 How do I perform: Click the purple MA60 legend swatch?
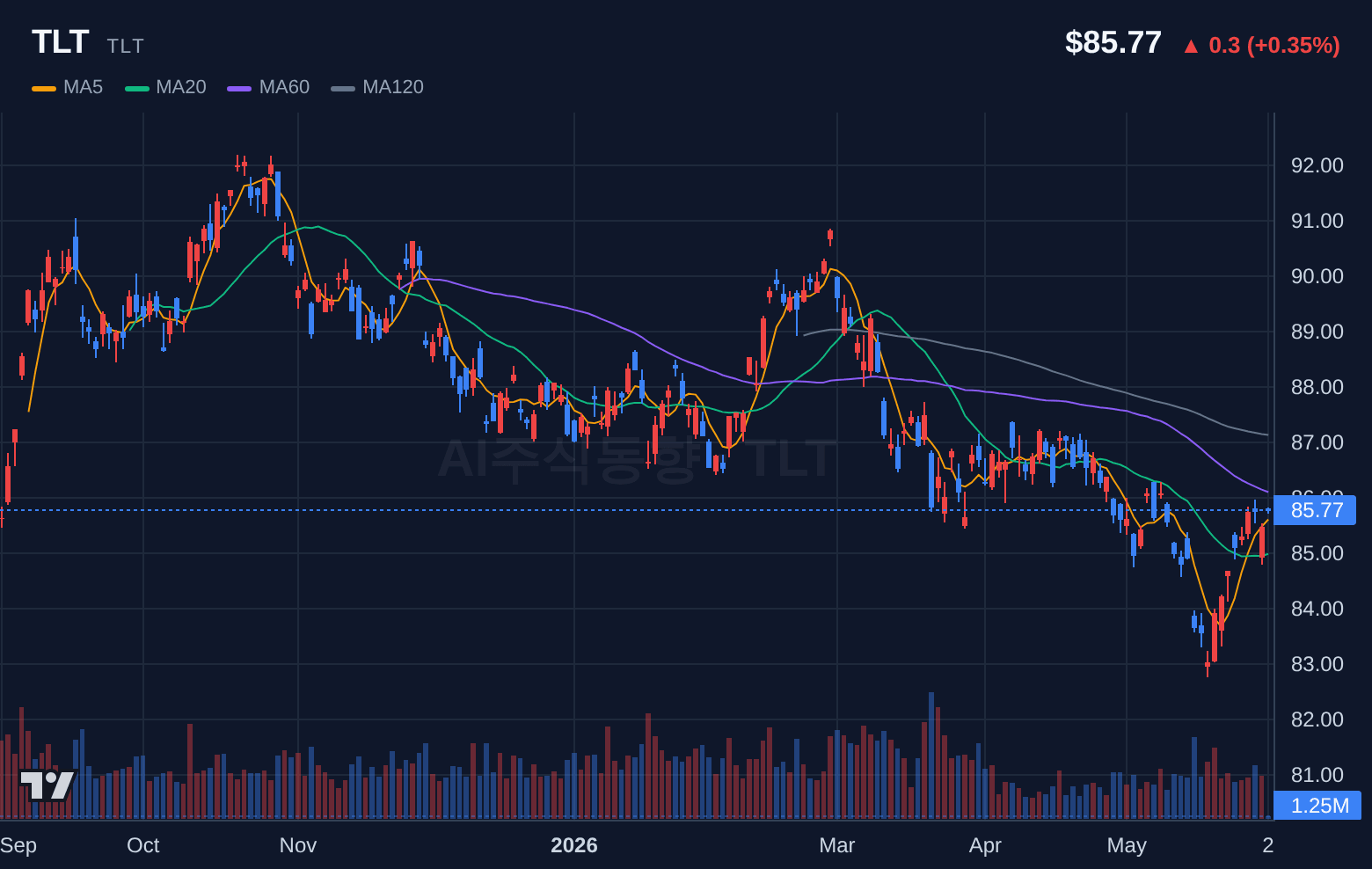point(239,88)
